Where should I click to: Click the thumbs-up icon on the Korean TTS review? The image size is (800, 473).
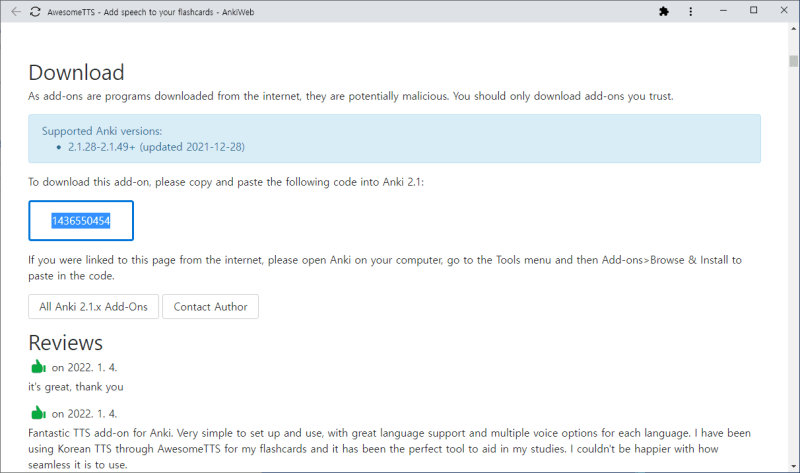pos(39,412)
